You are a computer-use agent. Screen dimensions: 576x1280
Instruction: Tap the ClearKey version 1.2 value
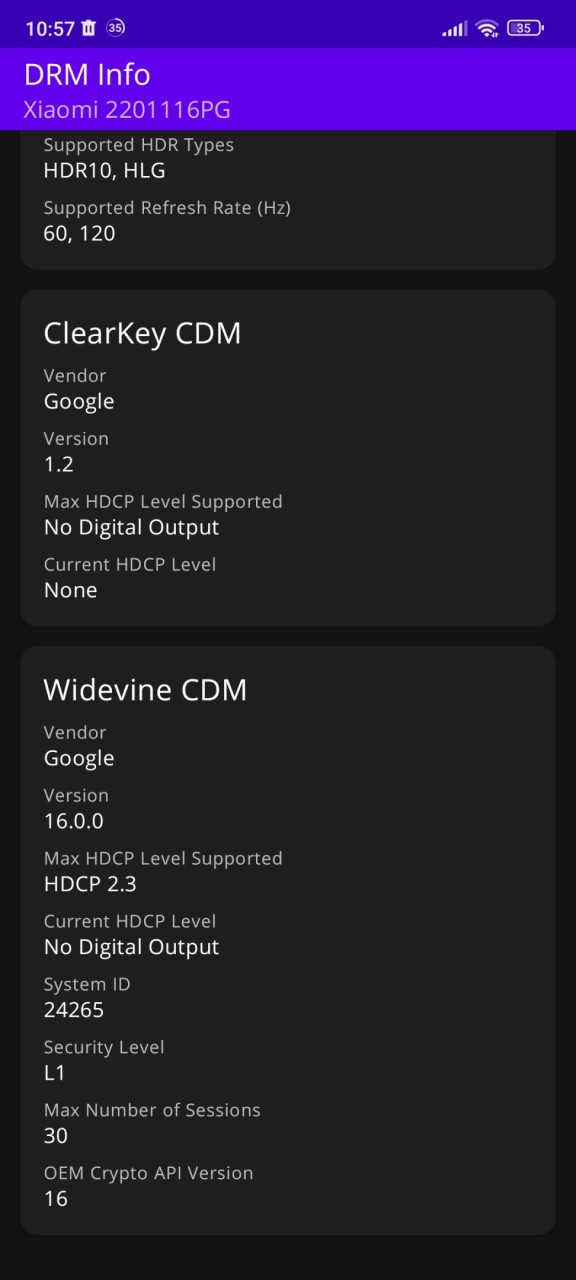[59, 464]
